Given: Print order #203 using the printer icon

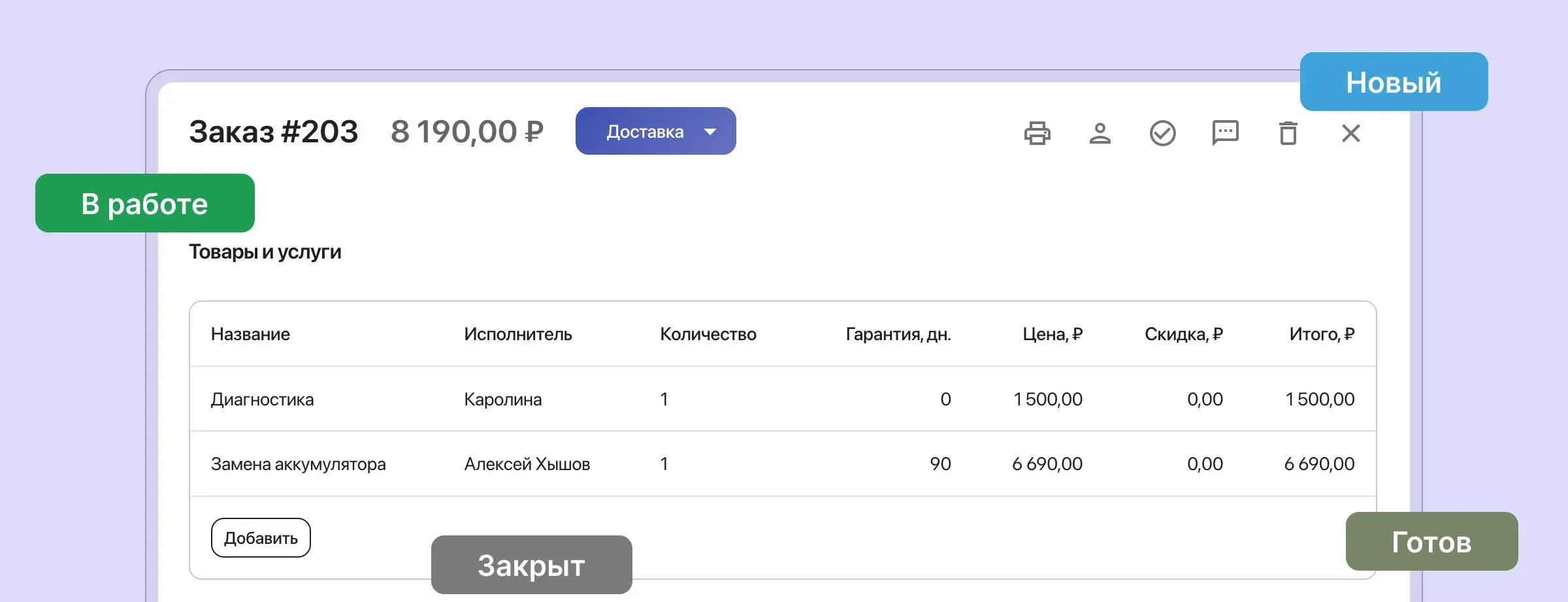Looking at the screenshot, I should 1038,133.
